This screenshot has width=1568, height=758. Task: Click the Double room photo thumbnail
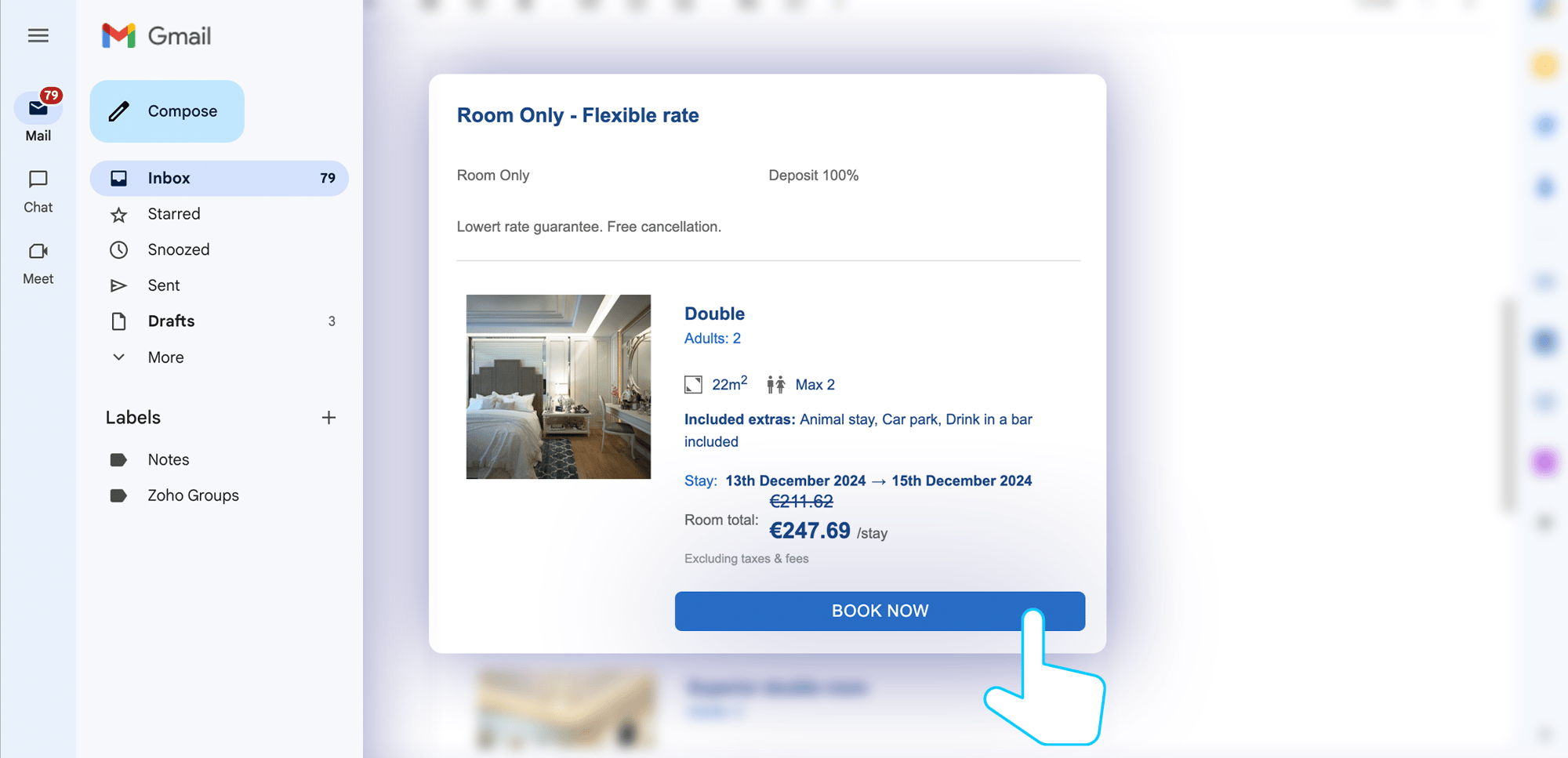(x=558, y=386)
